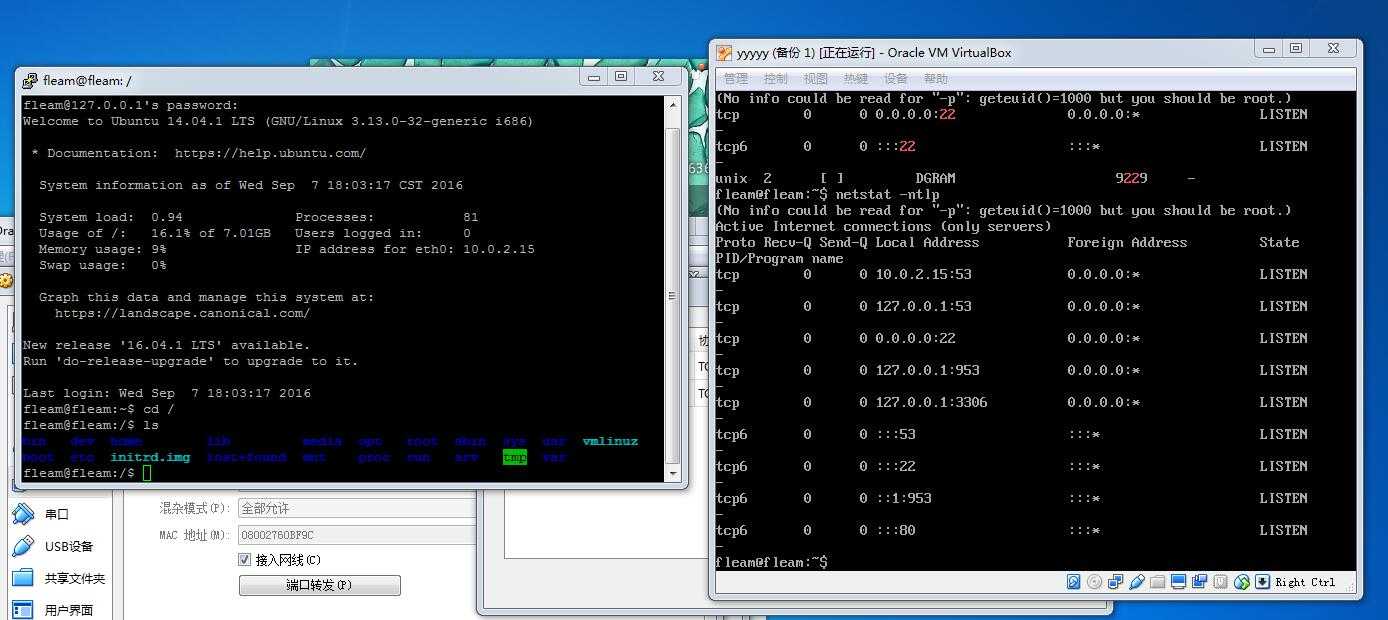Open the 管理 menu in VirtualBox VM window
The height and width of the screenshot is (620, 1388).
tap(736, 78)
